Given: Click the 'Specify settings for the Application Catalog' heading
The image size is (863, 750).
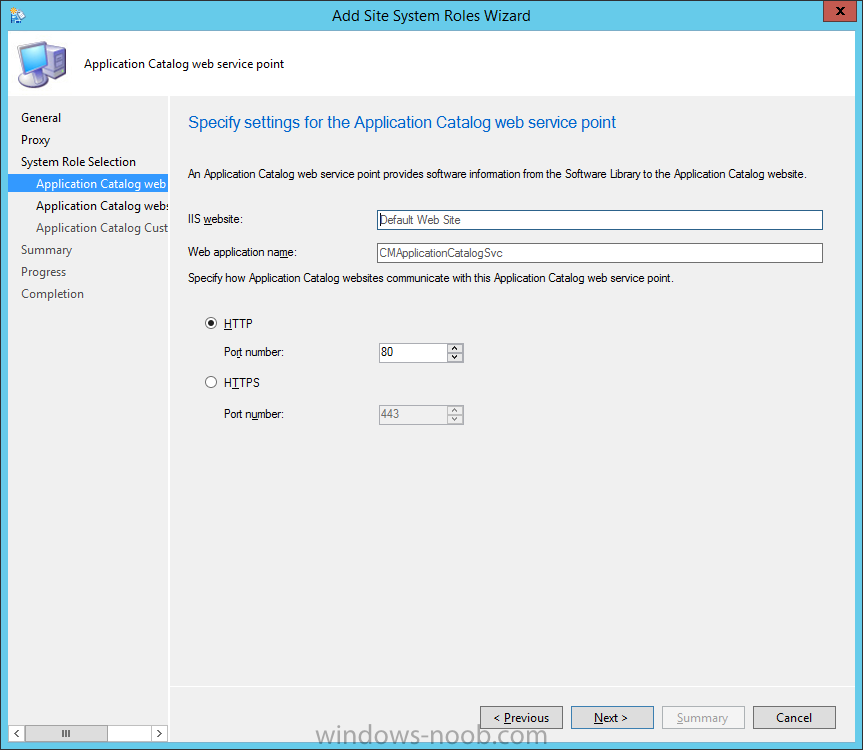Looking at the screenshot, I should click(x=402, y=122).
